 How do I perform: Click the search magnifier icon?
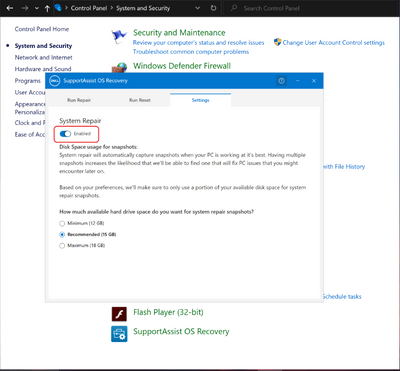click(x=234, y=8)
